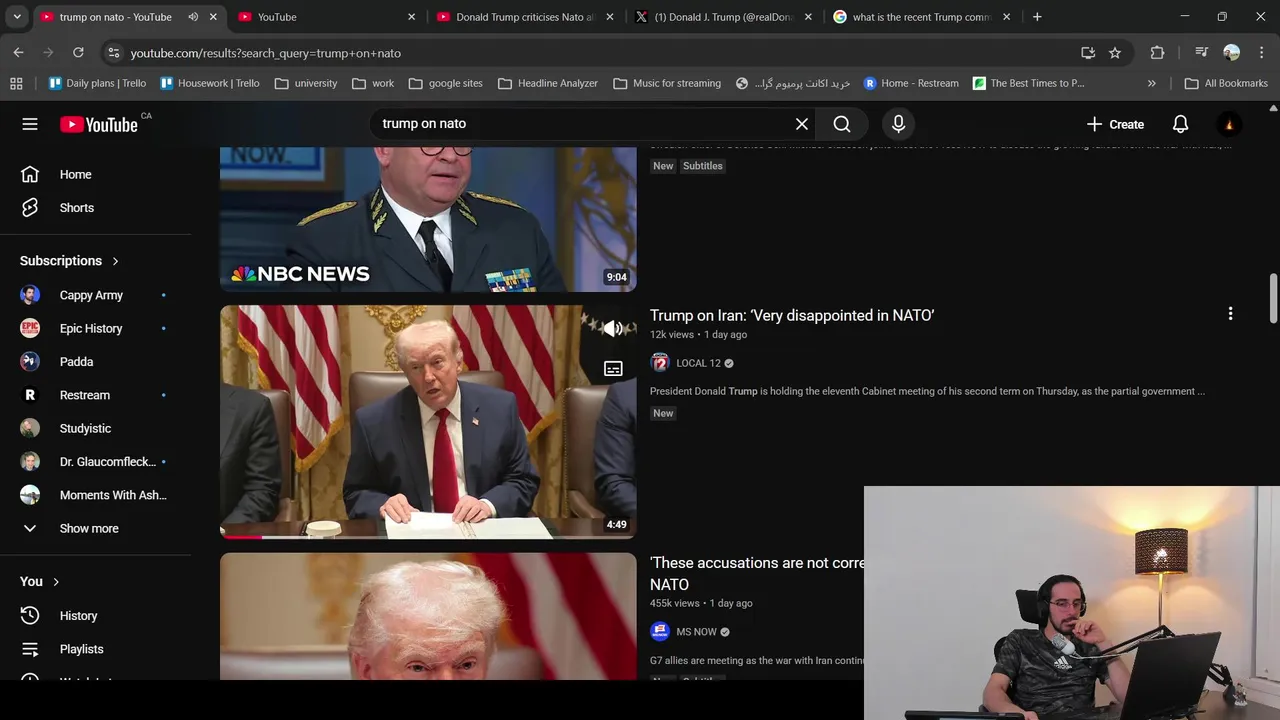Open the Headline Analyzer bookmark folder
Viewport: 1280px width, 720px height.
click(x=548, y=83)
